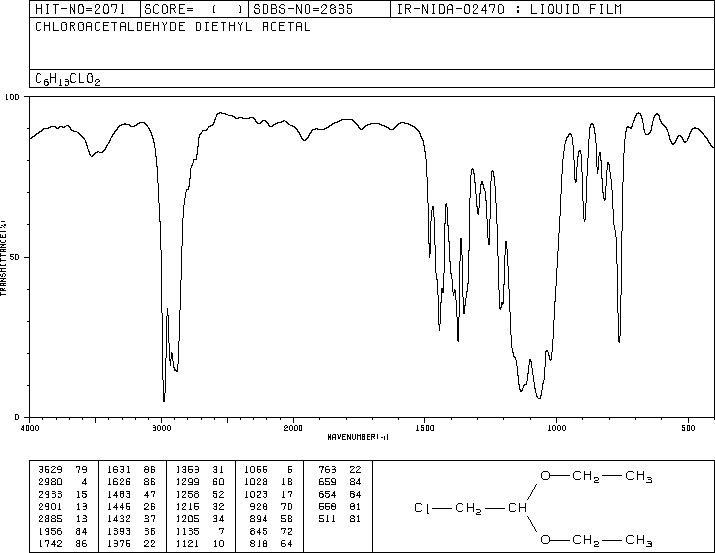Select the 1363 peak row
The height and width of the screenshot is (553, 715).
[x=200, y=469]
